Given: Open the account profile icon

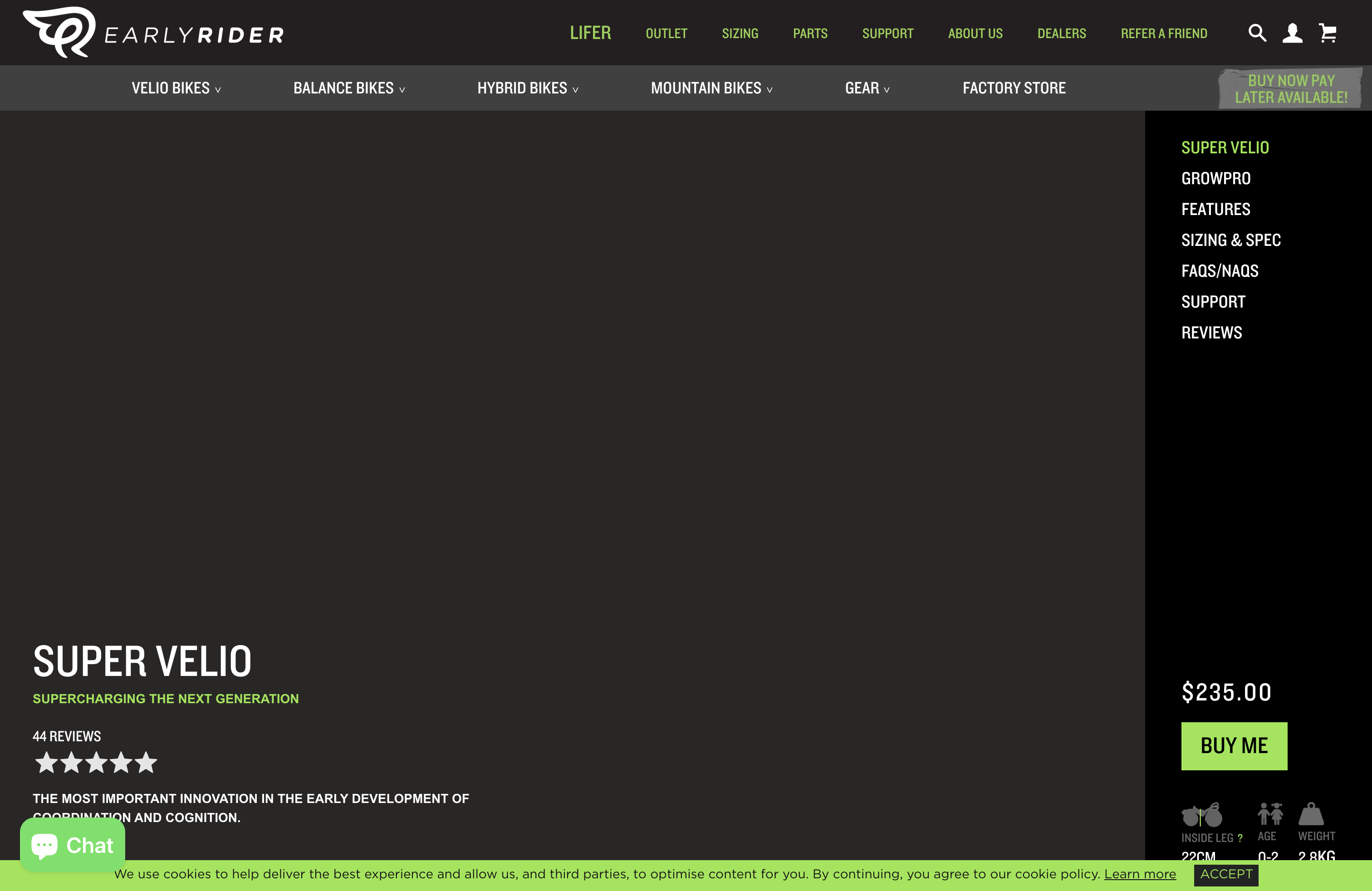Looking at the screenshot, I should 1293,33.
